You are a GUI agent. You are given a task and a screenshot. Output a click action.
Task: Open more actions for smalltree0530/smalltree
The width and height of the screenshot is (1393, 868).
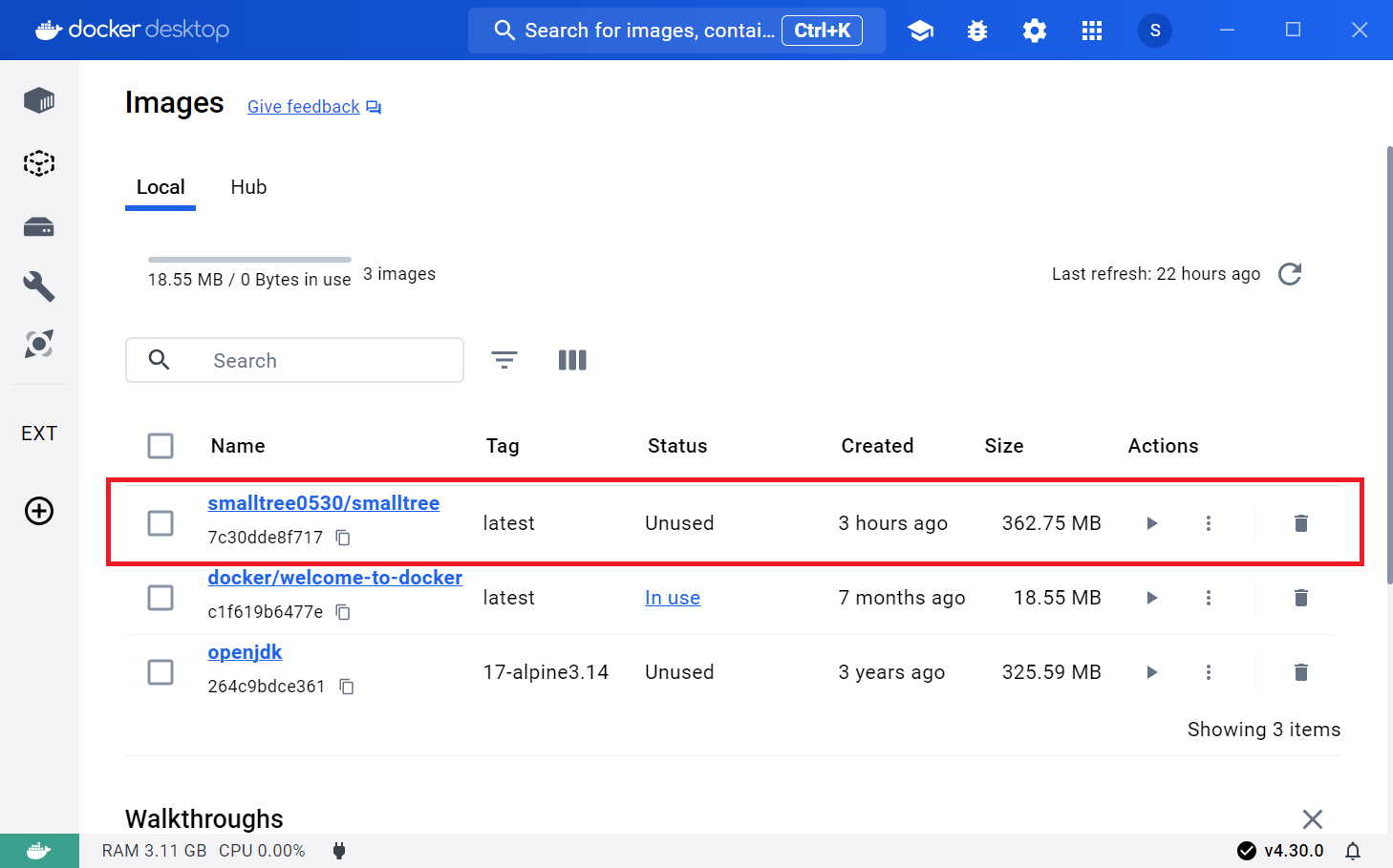point(1209,523)
